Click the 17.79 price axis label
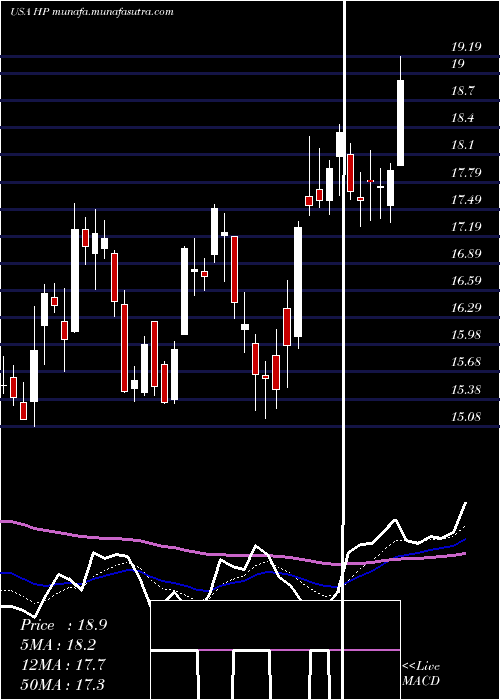500x700 pixels. tap(466, 172)
